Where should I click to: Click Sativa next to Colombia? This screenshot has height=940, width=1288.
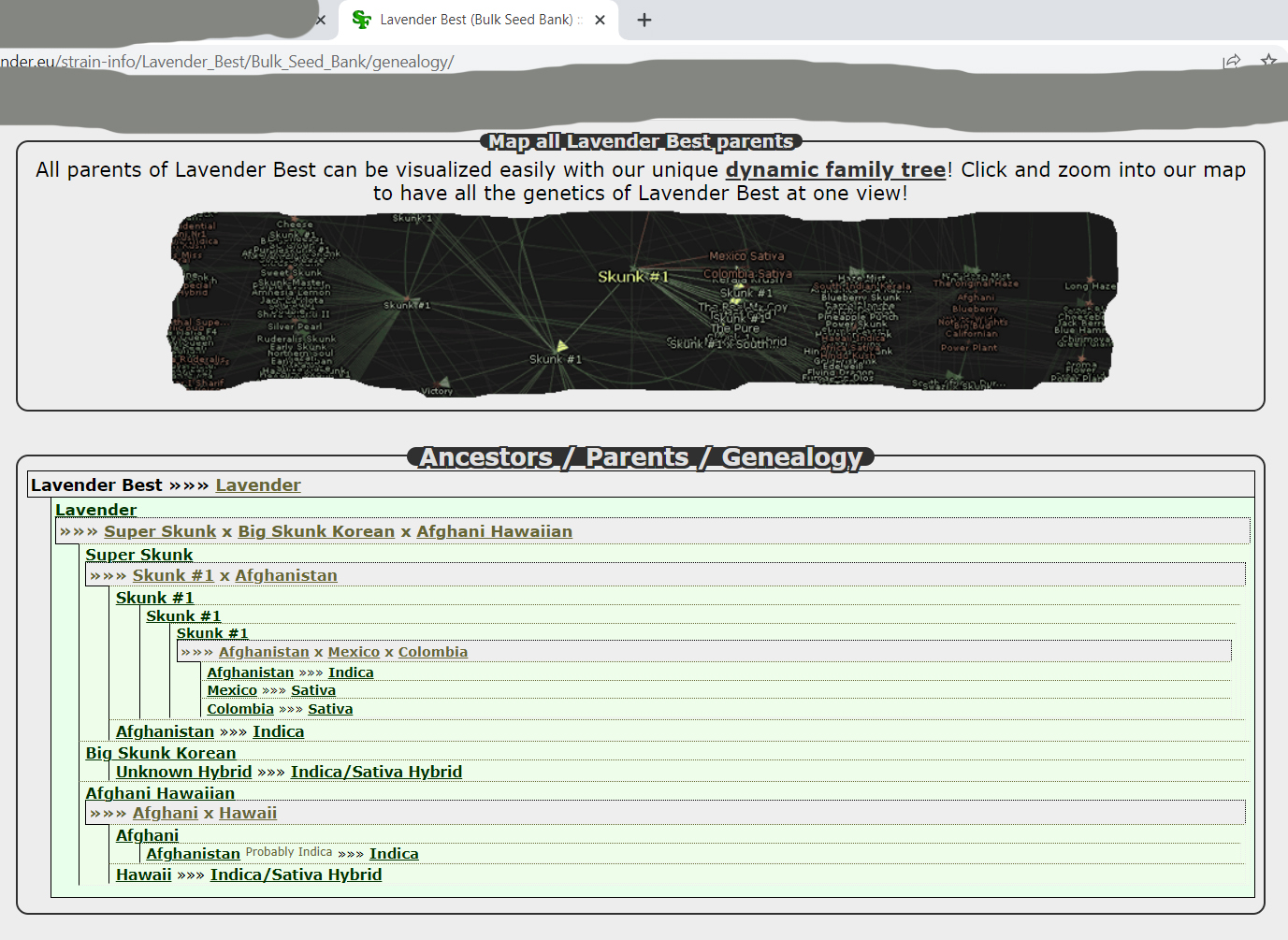(330, 709)
